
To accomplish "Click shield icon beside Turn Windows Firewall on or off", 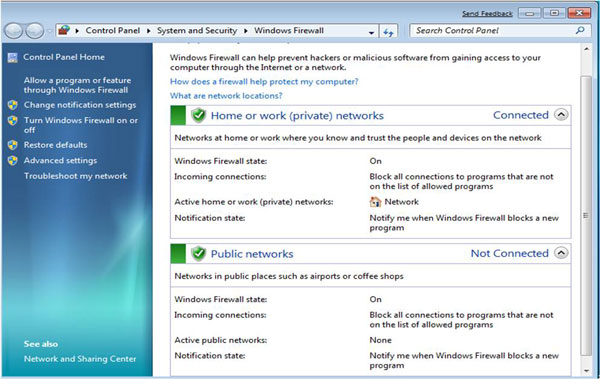I will (13, 120).
